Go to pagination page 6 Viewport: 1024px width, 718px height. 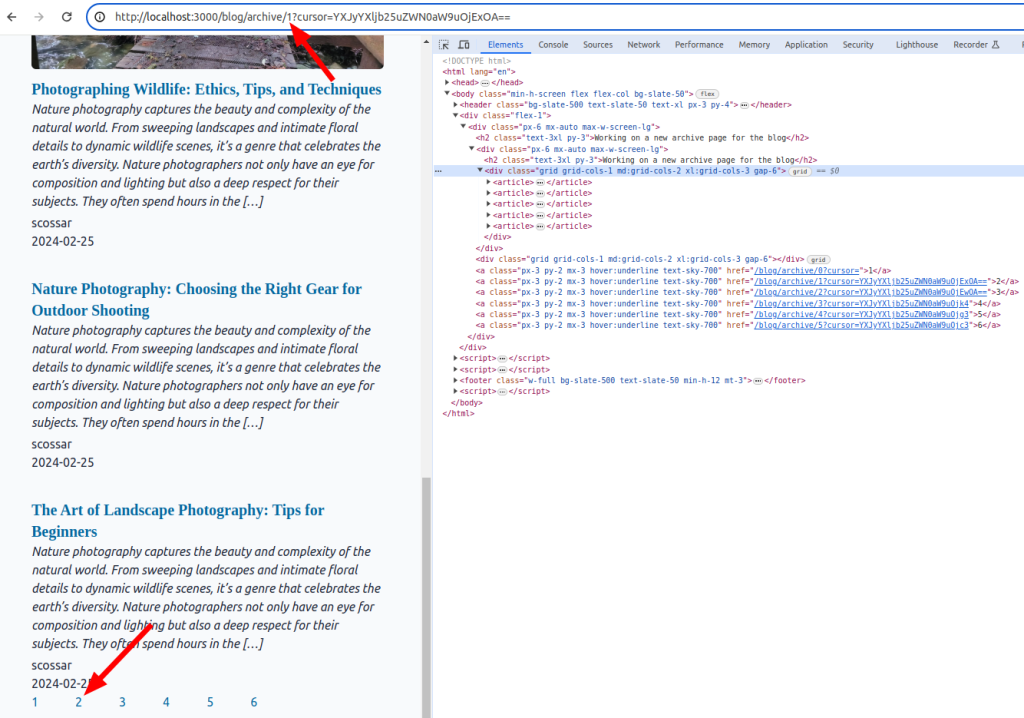(254, 702)
